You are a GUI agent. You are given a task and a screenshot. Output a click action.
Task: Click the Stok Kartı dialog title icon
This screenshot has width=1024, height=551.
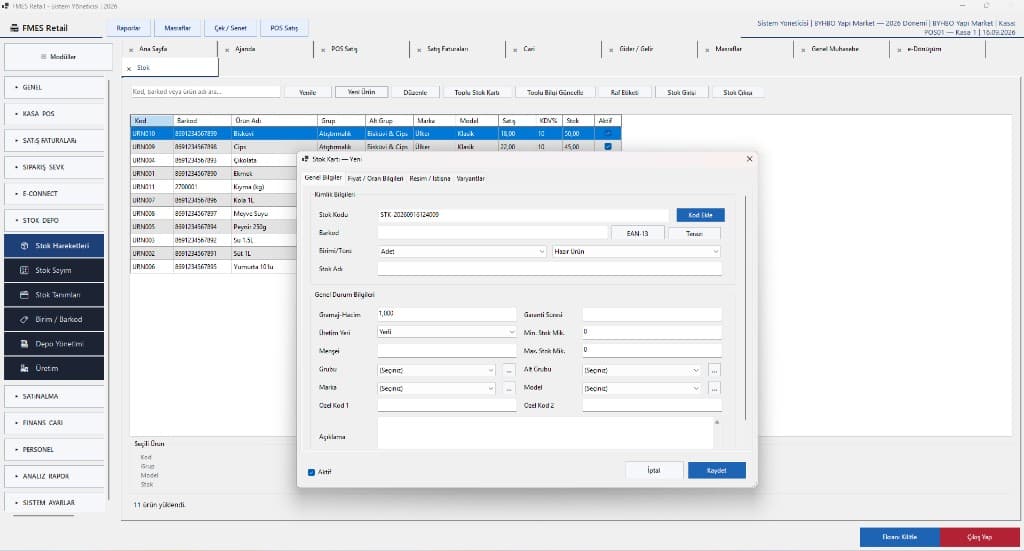pos(305,159)
